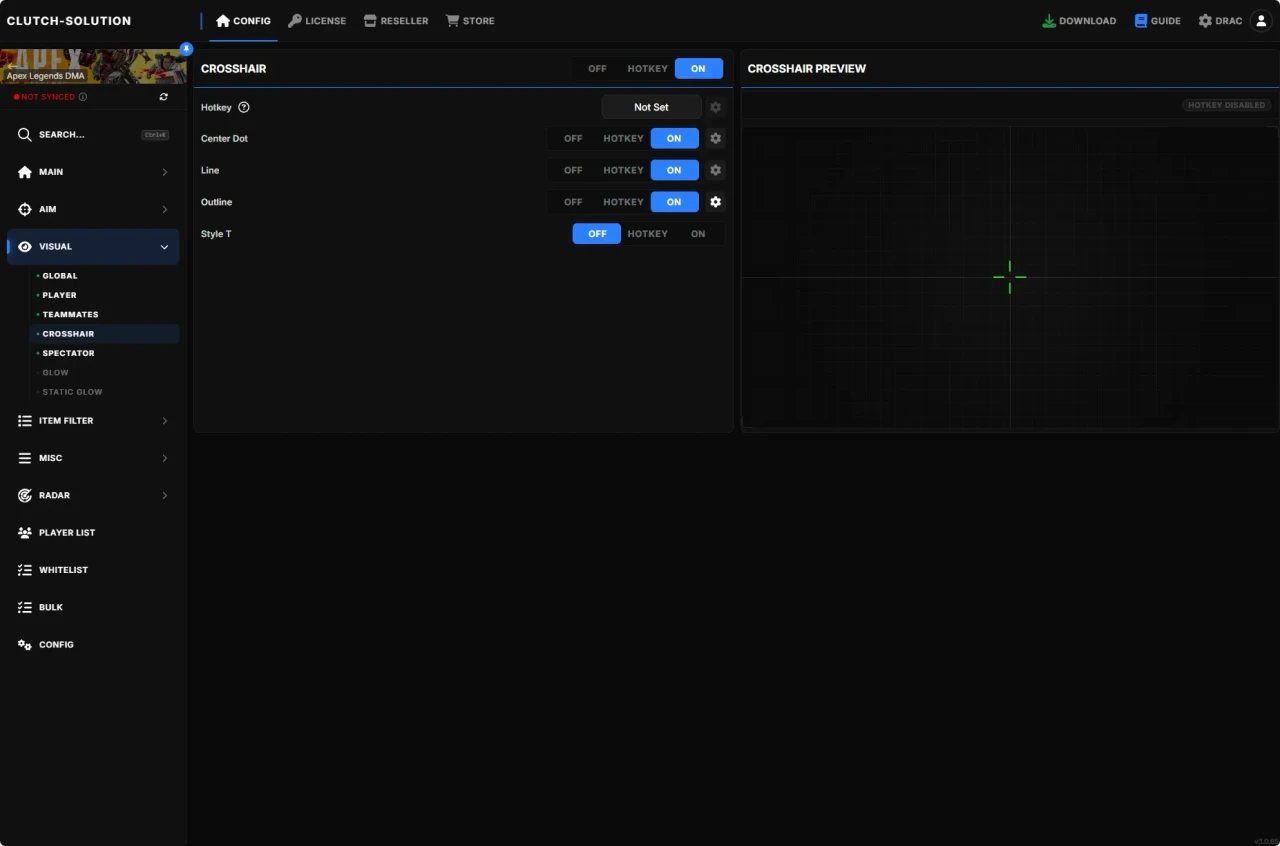
Task: Select the Aim section icon
Action: (x=24, y=209)
